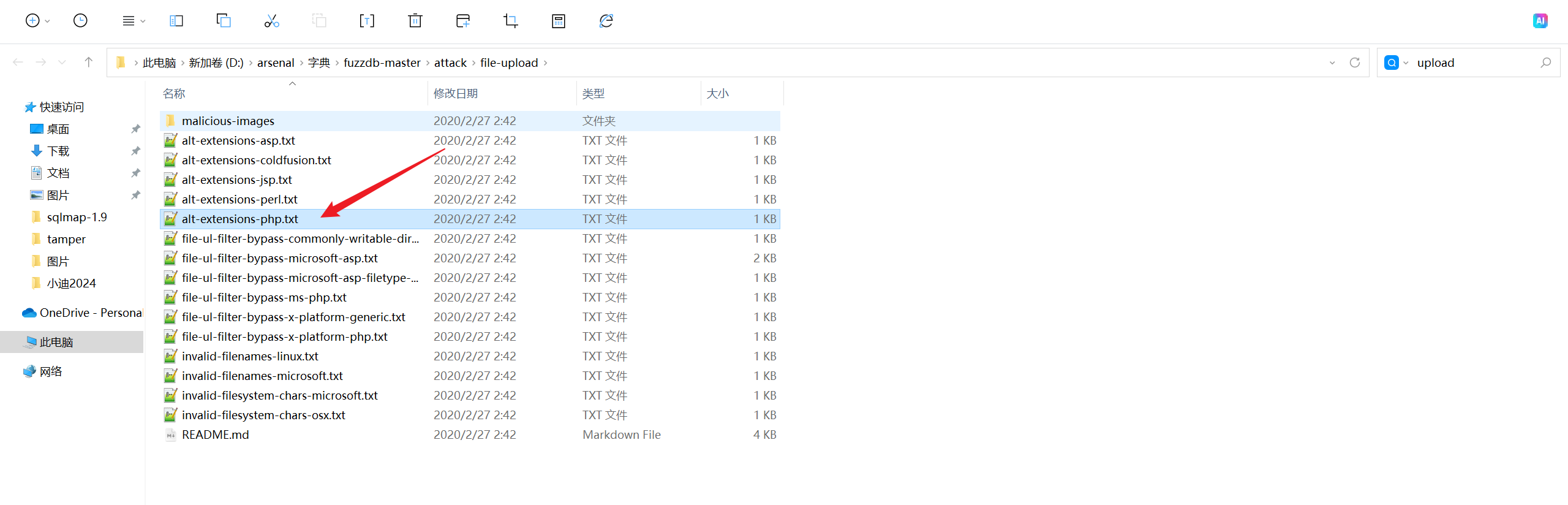Expand chevron after file-upload in path
This screenshot has height=505, width=1568.
(x=545, y=63)
